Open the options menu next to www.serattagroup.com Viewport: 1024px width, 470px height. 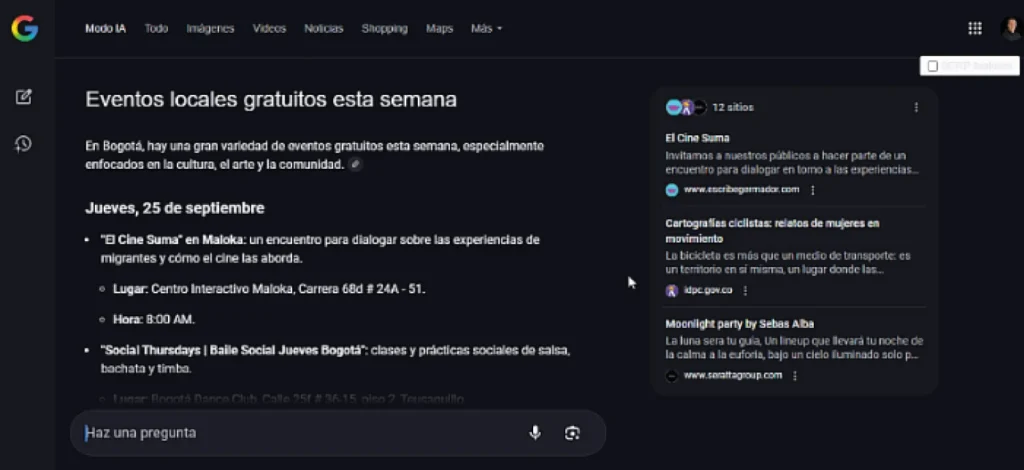click(795, 376)
